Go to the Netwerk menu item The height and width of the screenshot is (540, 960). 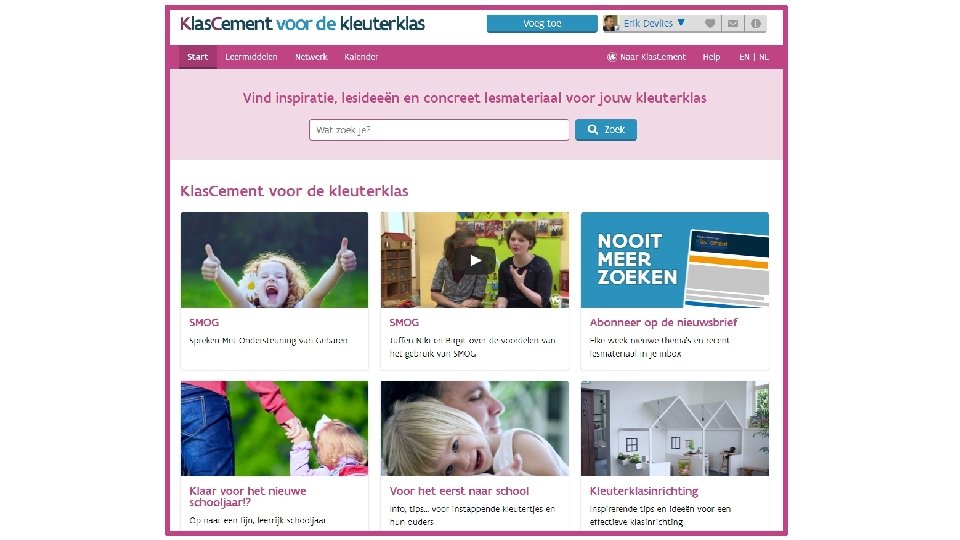click(311, 57)
